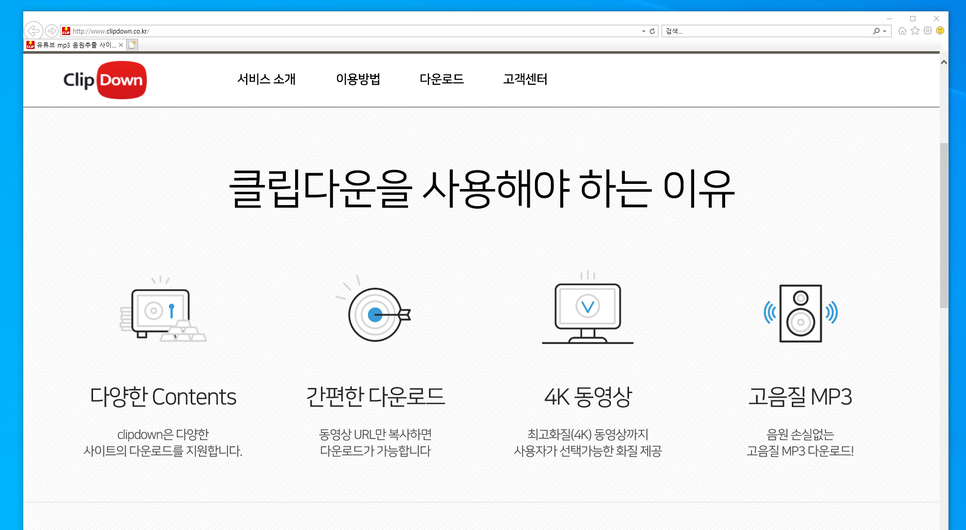Click the monitor 4K video icon
This screenshot has height=530, width=966.
click(587, 308)
